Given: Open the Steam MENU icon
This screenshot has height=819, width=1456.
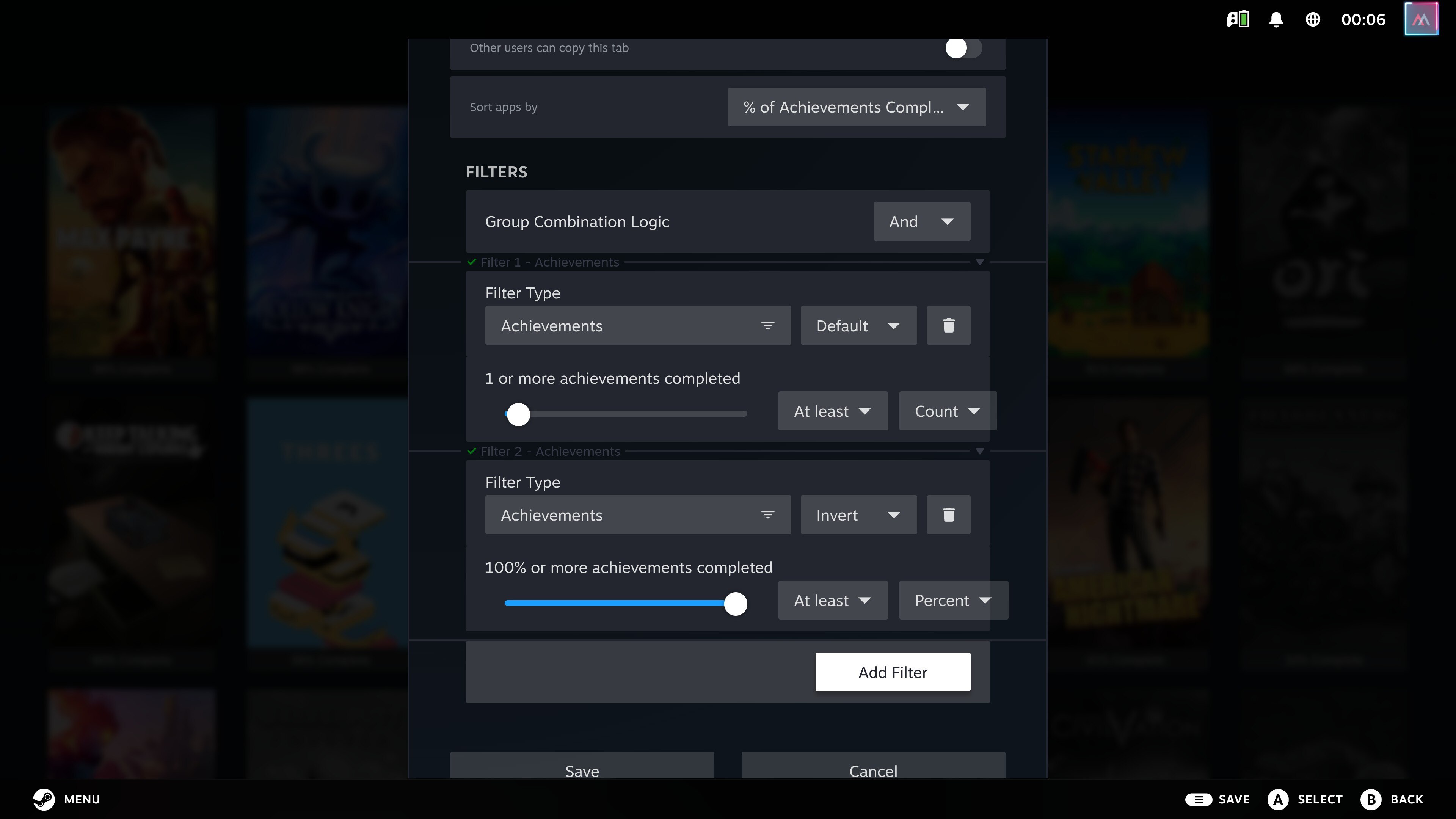Looking at the screenshot, I should [x=44, y=799].
